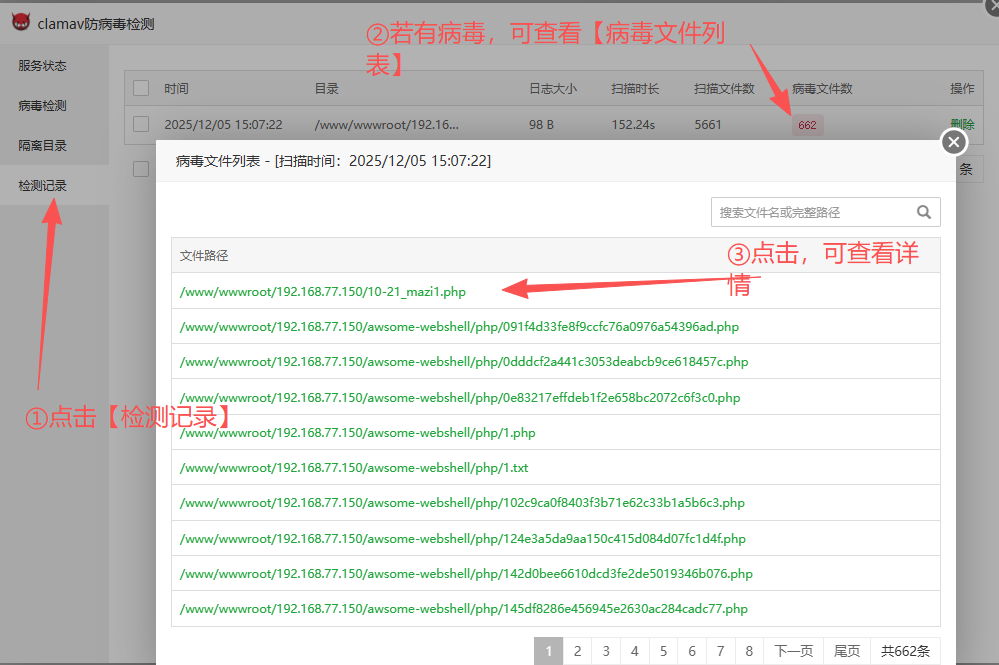Viewport: 999px width, 665px height.
Task: Open the 隔离目录 sidebar section
Action: (43, 146)
